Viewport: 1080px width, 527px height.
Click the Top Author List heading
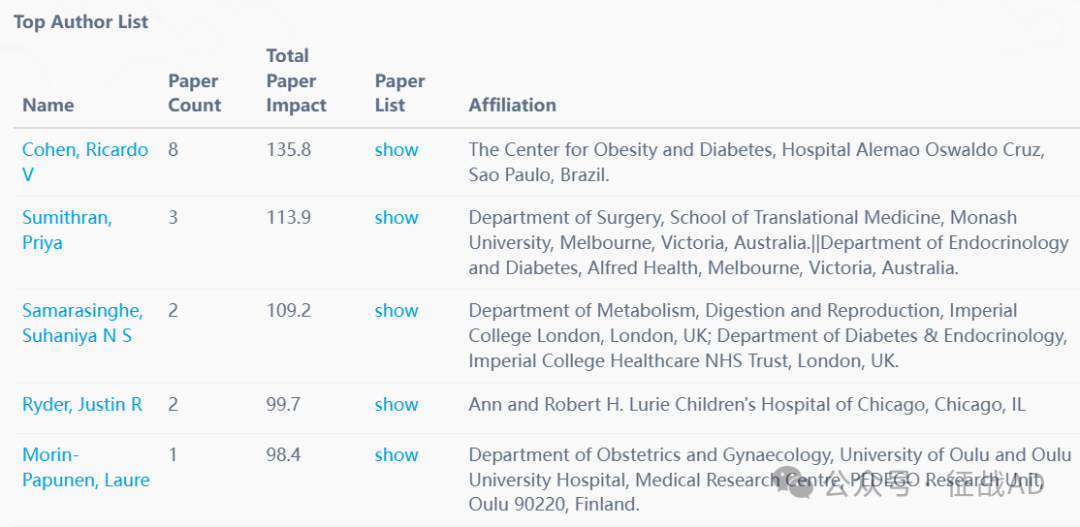[81, 22]
